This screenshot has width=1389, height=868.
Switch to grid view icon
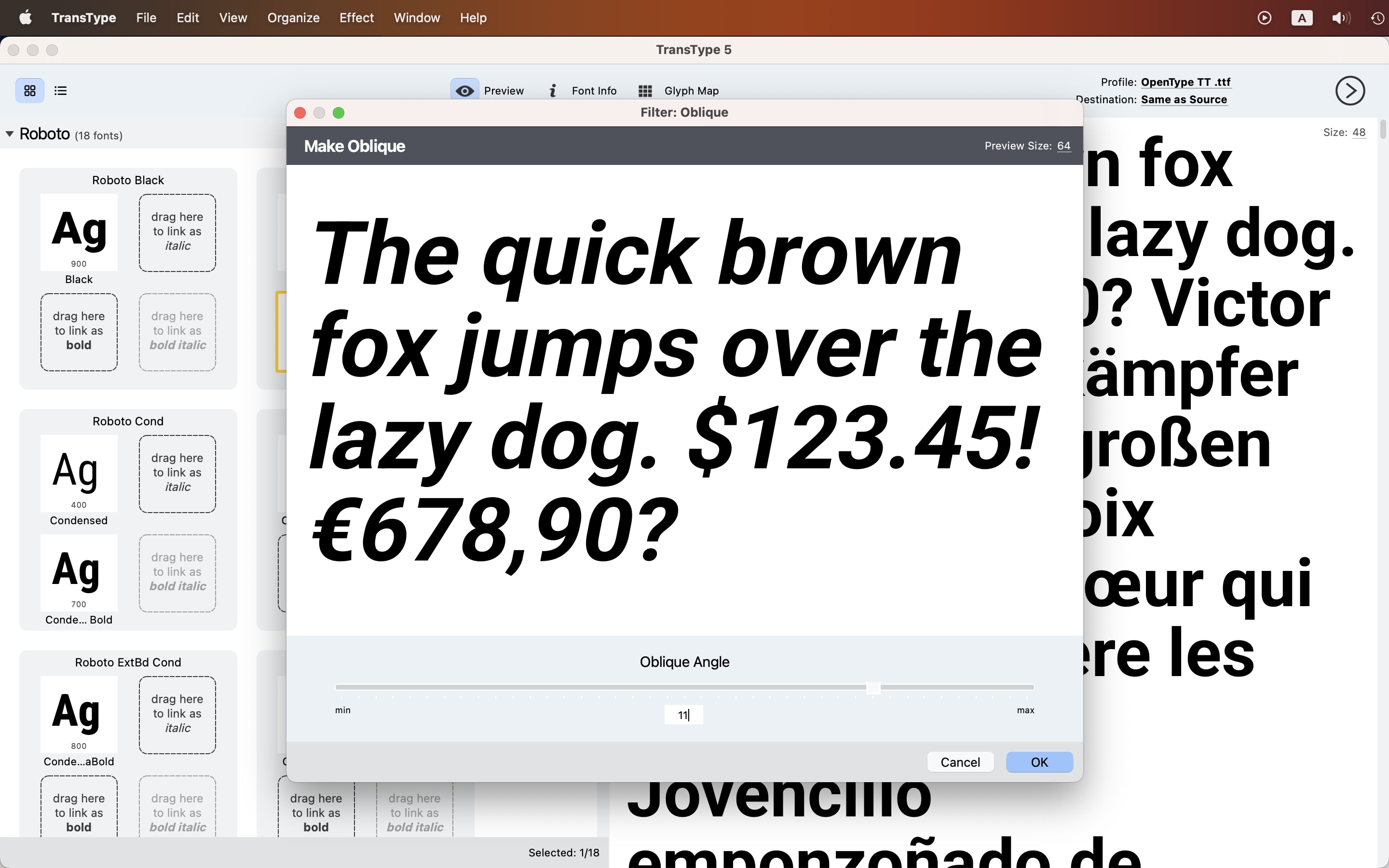coord(30,91)
